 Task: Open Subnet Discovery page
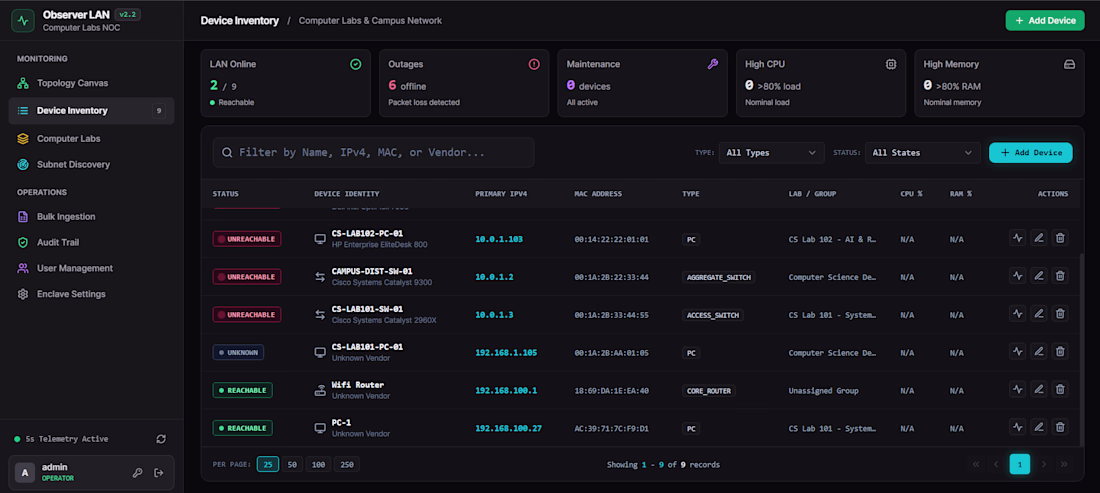[91, 165]
